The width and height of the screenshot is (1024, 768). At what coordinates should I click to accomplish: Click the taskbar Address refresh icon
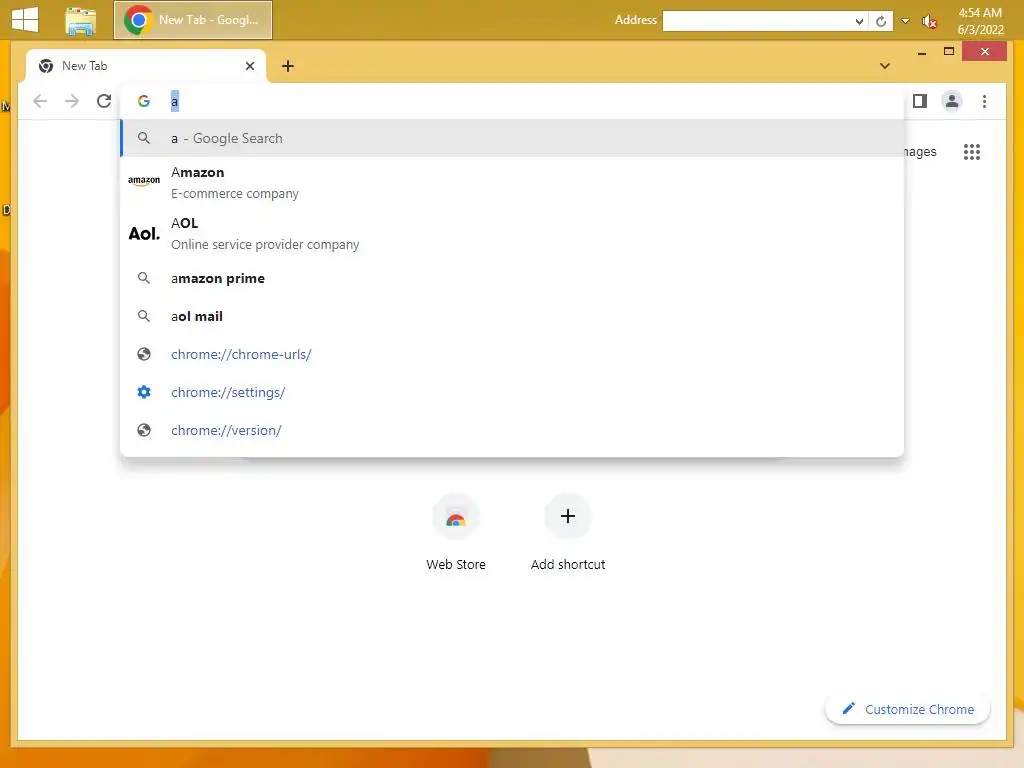point(881,21)
